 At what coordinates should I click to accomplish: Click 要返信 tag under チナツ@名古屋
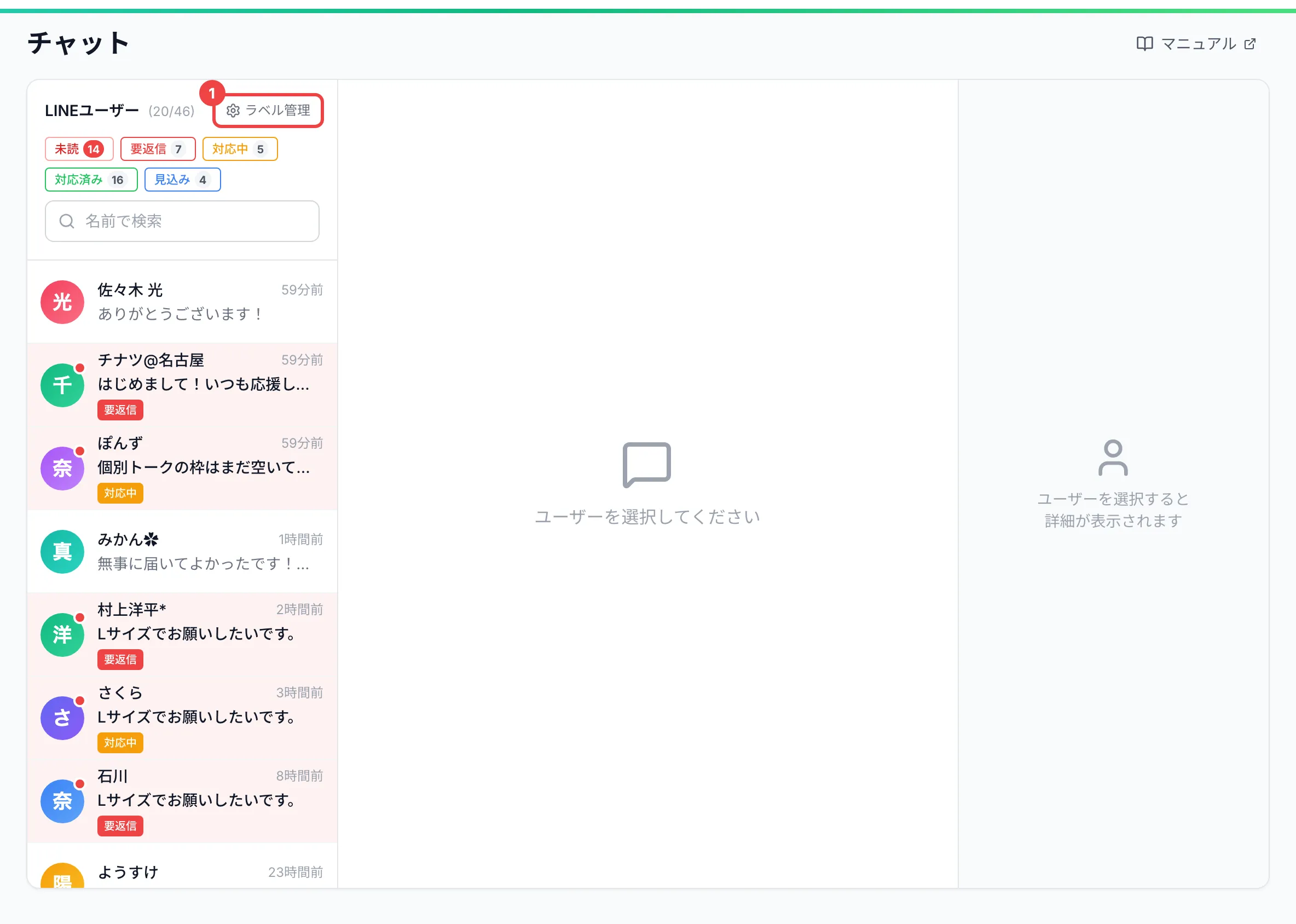tap(120, 409)
